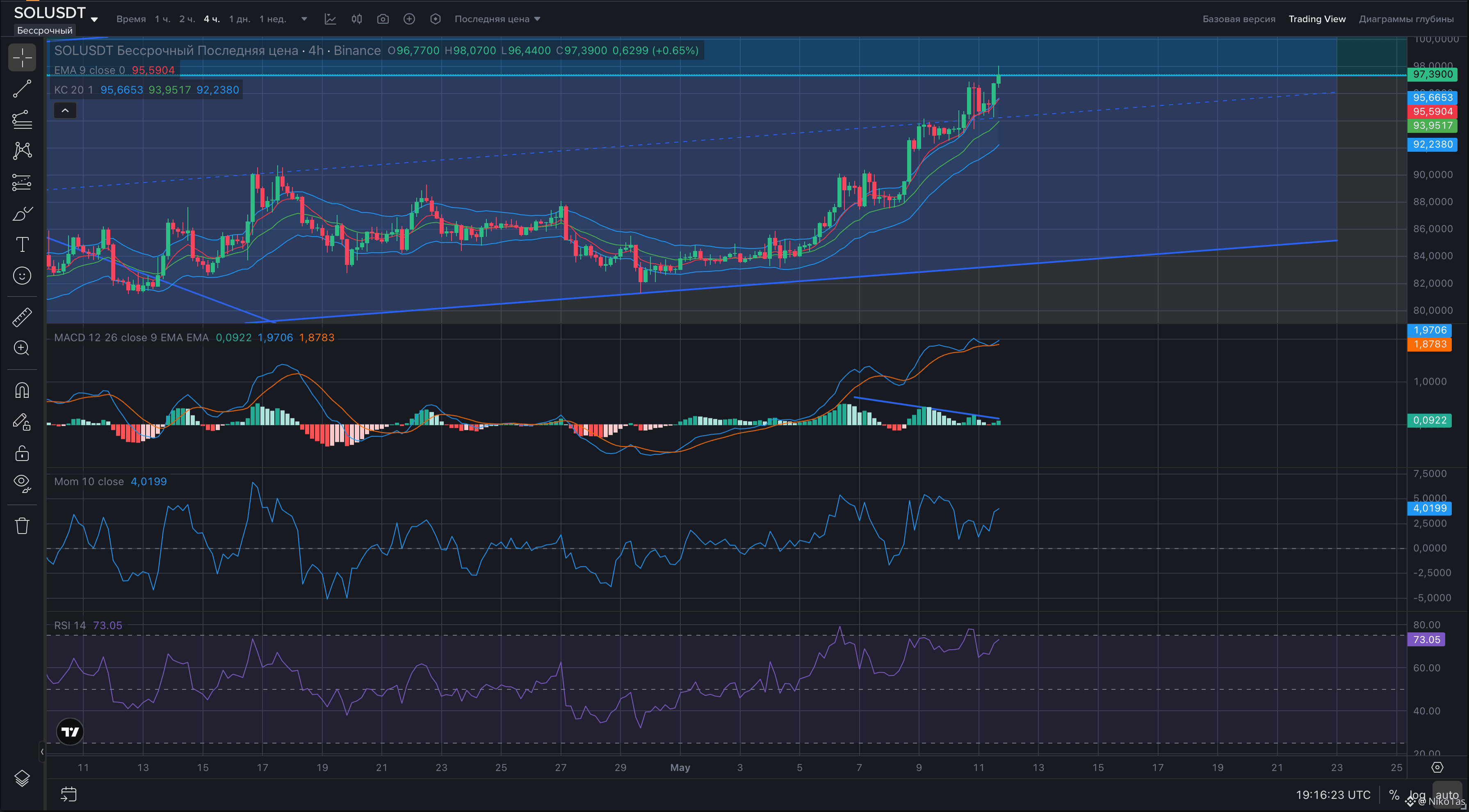Viewport: 1469px width, 812px height.
Task: Click the blue KC upper tag 95,6653
Action: (x=1433, y=97)
